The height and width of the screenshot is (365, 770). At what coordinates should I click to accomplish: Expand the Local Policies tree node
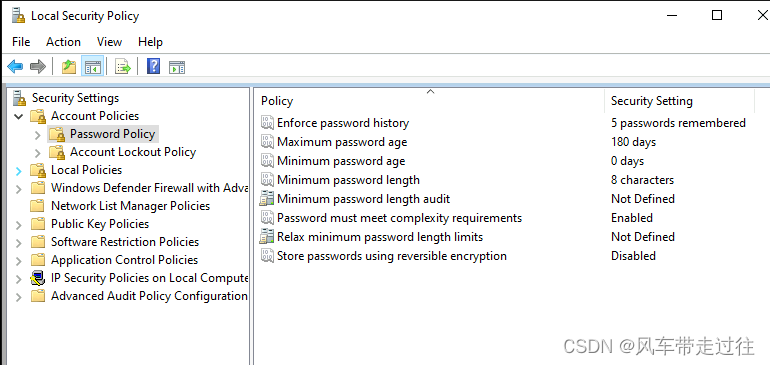(x=19, y=171)
